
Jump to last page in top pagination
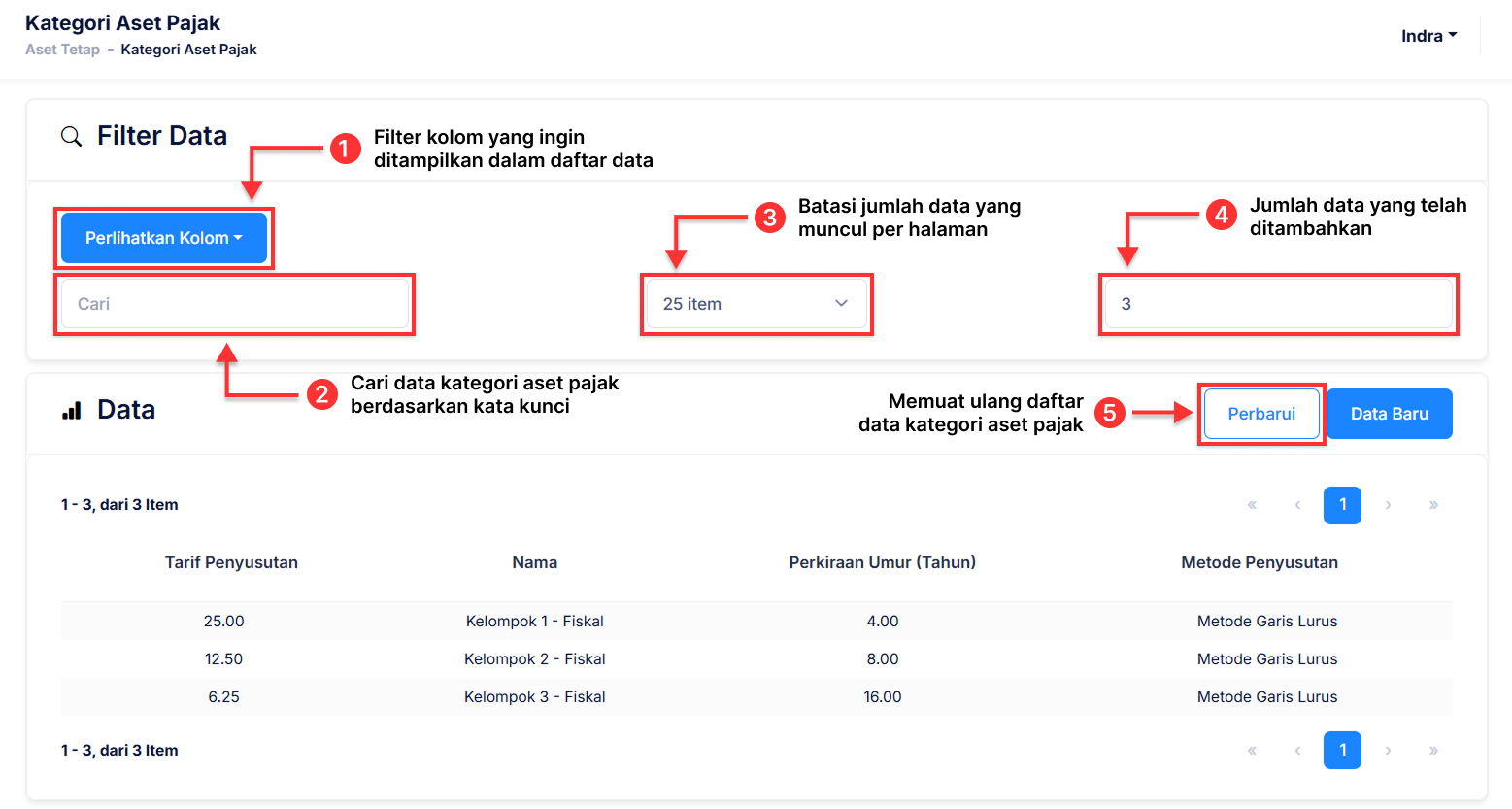coord(1433,505)
